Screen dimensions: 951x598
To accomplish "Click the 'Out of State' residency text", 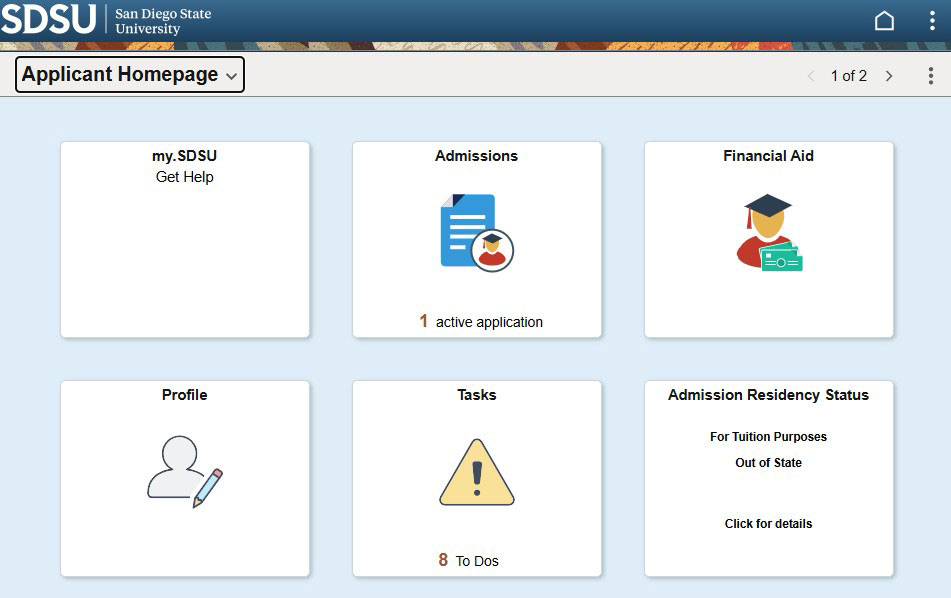I will tap(768, 463).
